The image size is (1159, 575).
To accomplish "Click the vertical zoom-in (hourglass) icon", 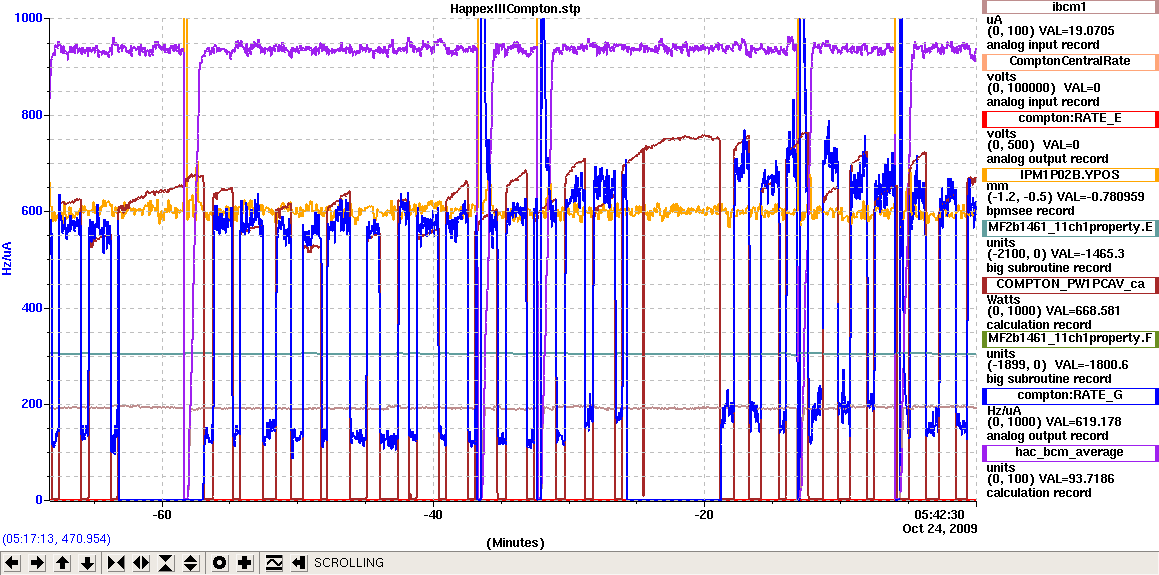I will (x=166, y=563).
